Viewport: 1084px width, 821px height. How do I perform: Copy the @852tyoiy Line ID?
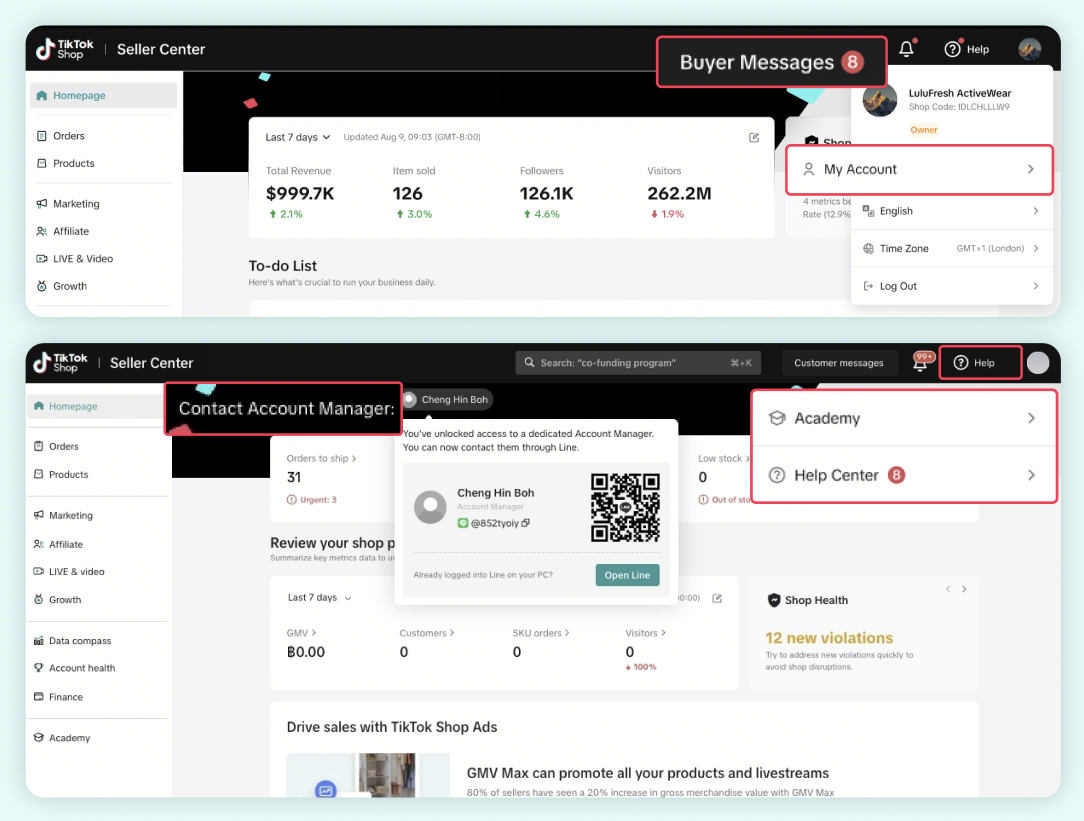point(525,523)
